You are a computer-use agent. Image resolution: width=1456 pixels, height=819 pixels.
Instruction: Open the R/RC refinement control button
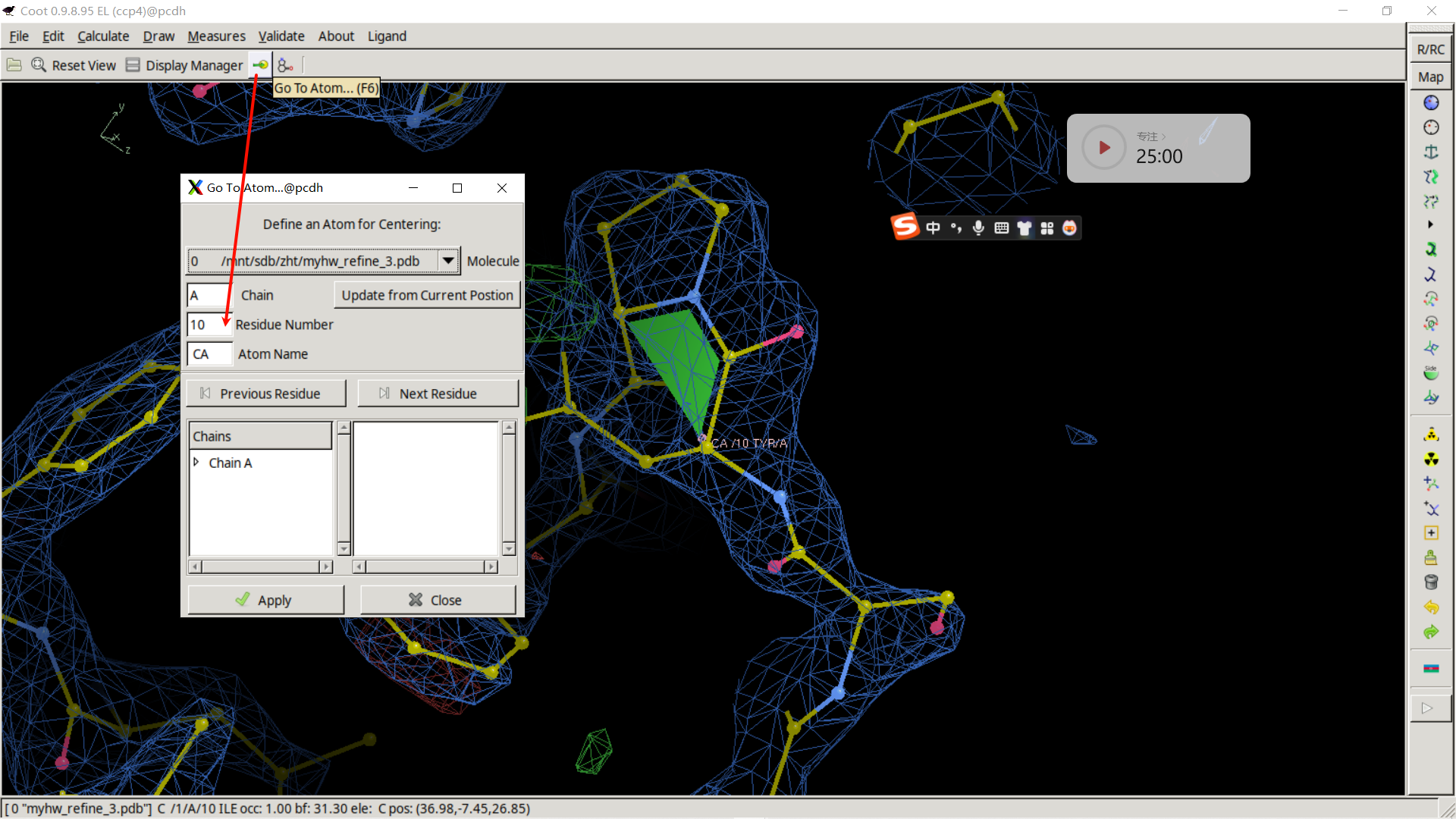tap(1430, 49)
